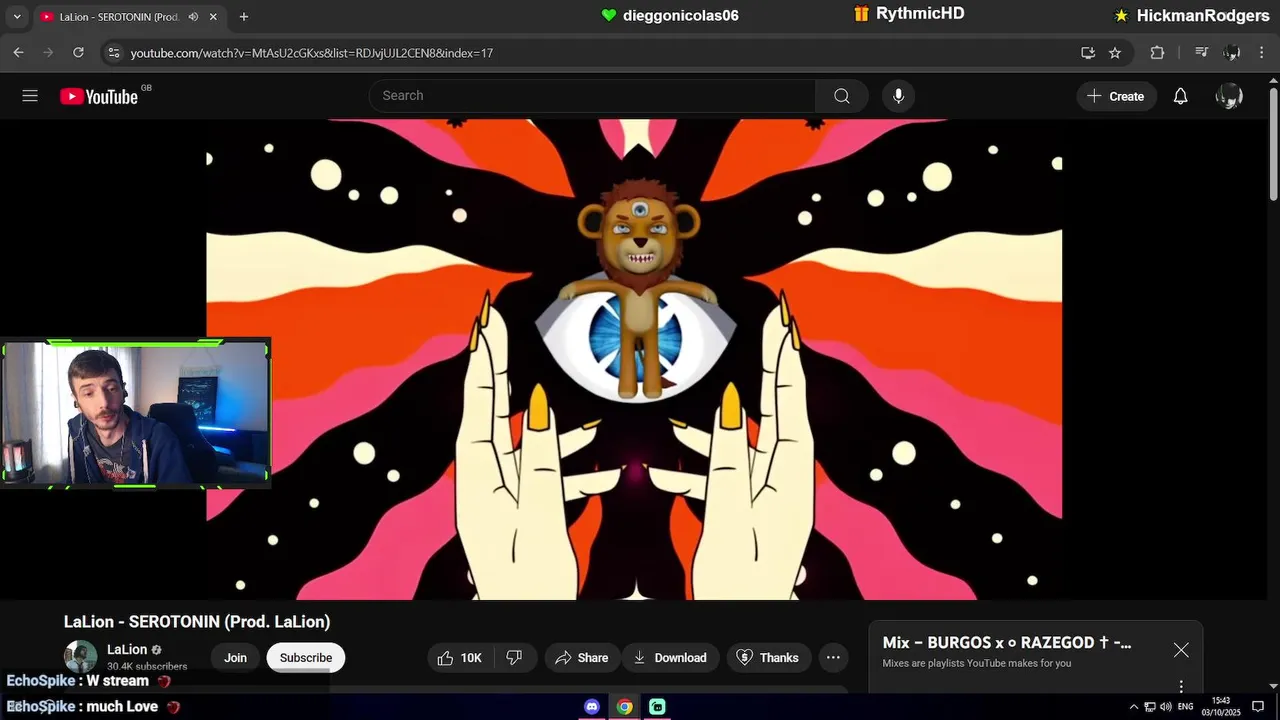Like the video with 10K likes
Viewport: 1280px width, 720px height.
click(459, 658)
